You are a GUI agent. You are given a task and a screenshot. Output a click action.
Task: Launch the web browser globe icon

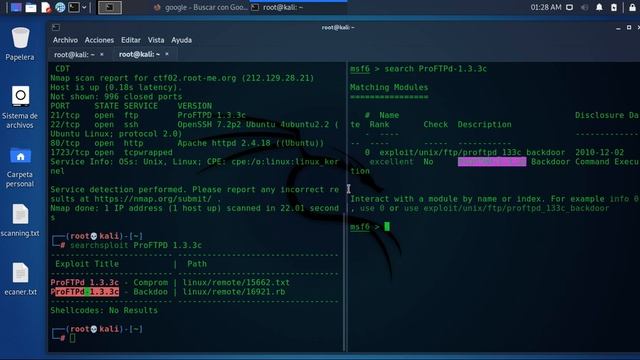coord(60,7)
